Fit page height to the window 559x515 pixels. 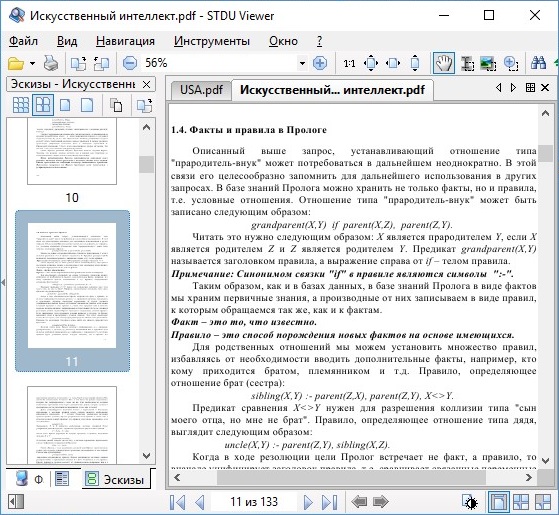pyautogui.click(x=415, y=63)
